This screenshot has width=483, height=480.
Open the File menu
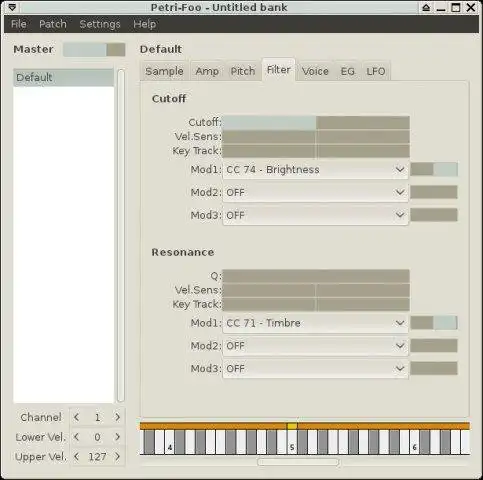click(19, 24)
